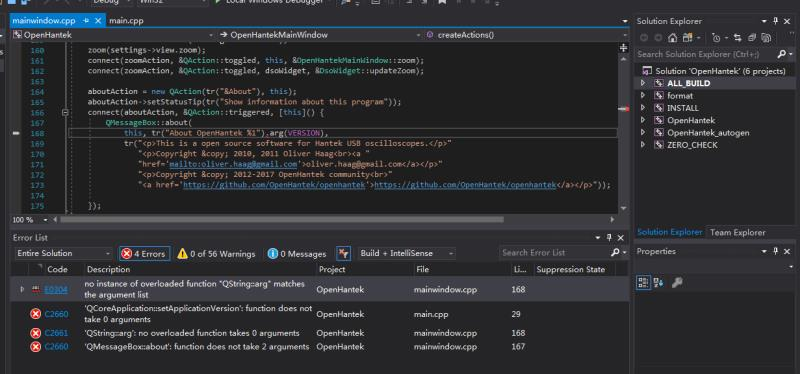Click Show All Files icon in Solution Explorer
800x374 pixels.
click(765, 38)
